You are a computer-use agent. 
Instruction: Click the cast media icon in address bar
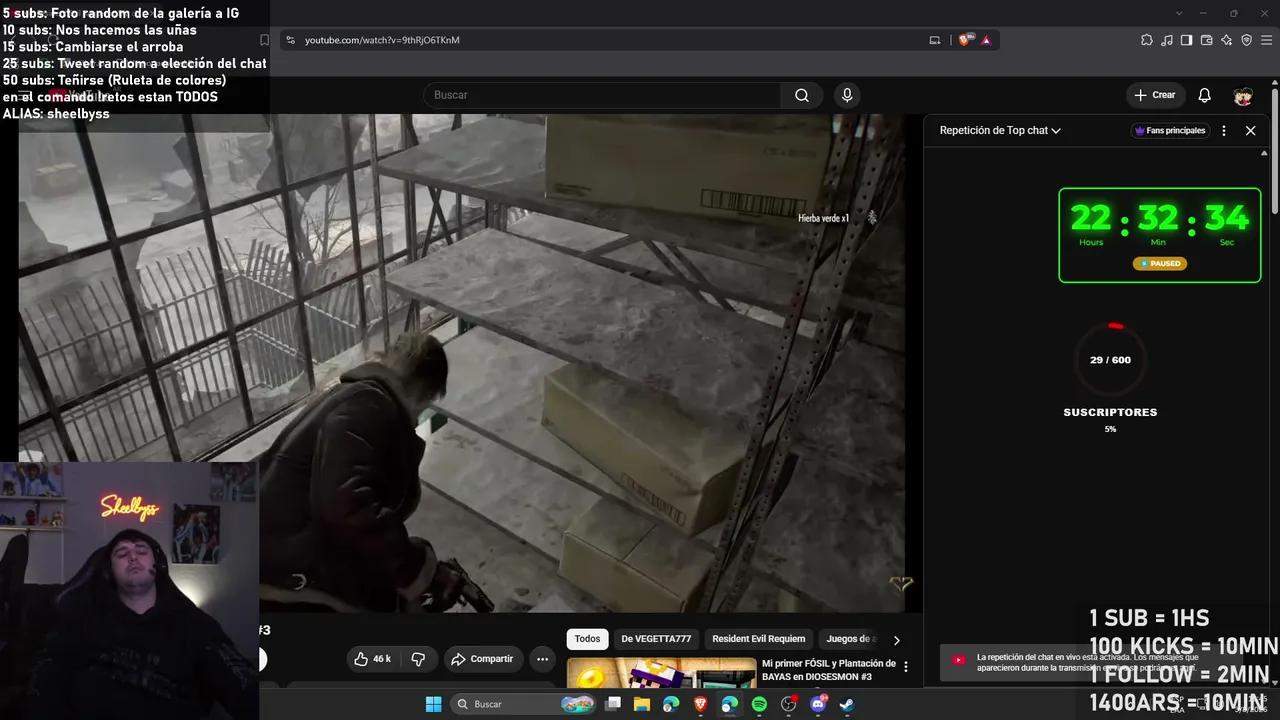[935, 40]
